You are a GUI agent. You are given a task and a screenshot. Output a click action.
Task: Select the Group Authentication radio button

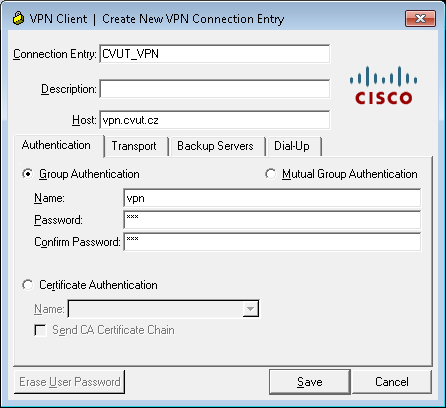pyautogui.click(x=28, y=174)
